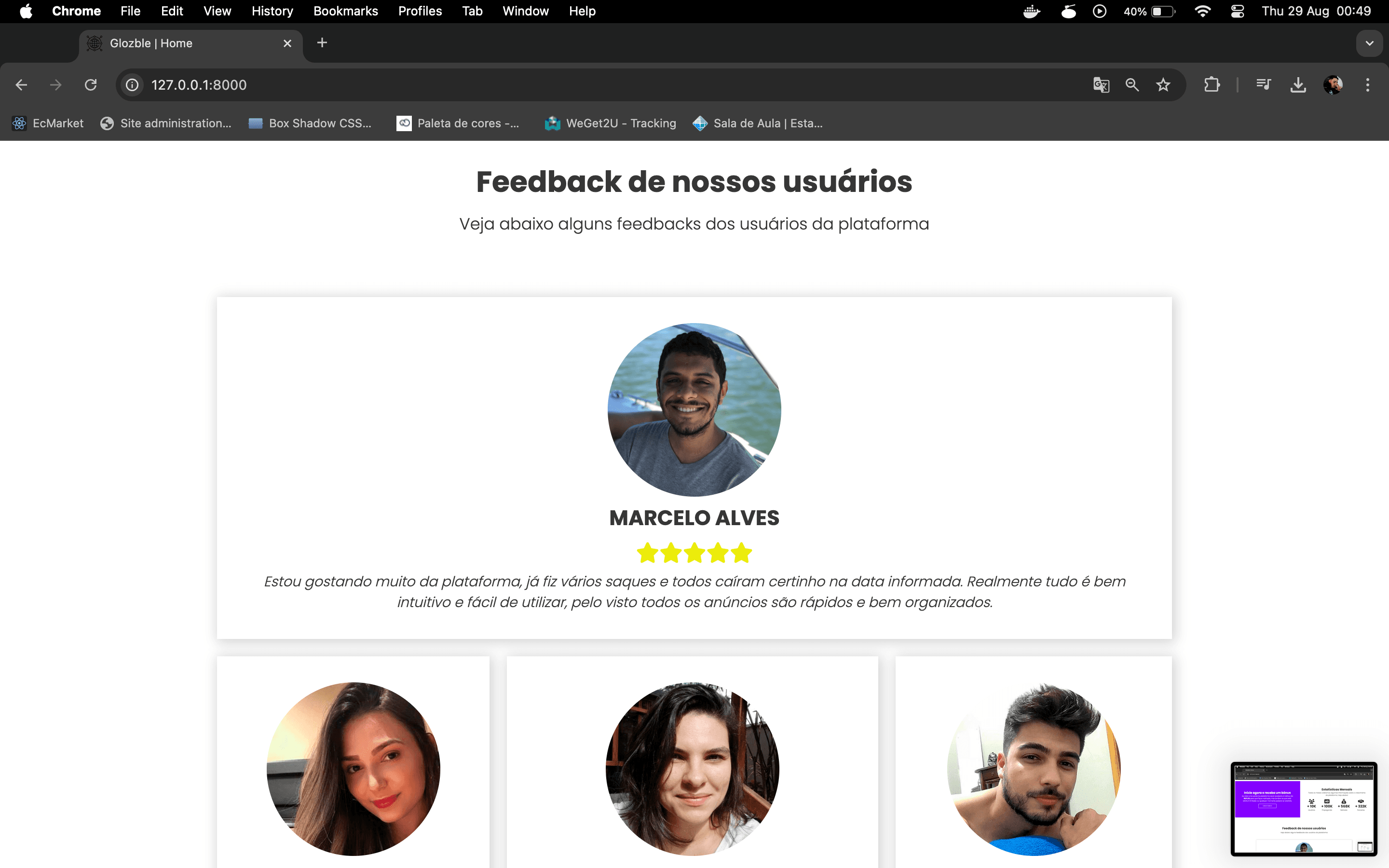Open the Google Translate icon in address bar

(1101, 85)
